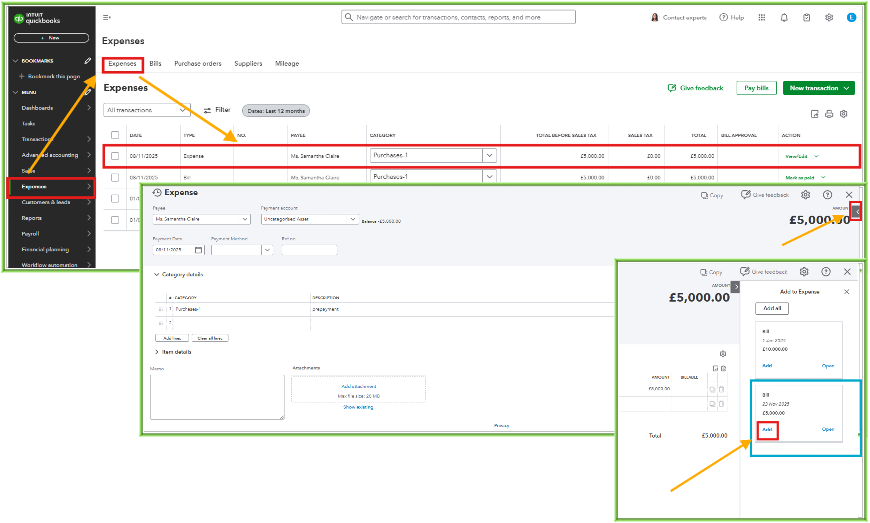
Task: Click the pencil icon beside Bookmarks
Action: coord(88,60)
